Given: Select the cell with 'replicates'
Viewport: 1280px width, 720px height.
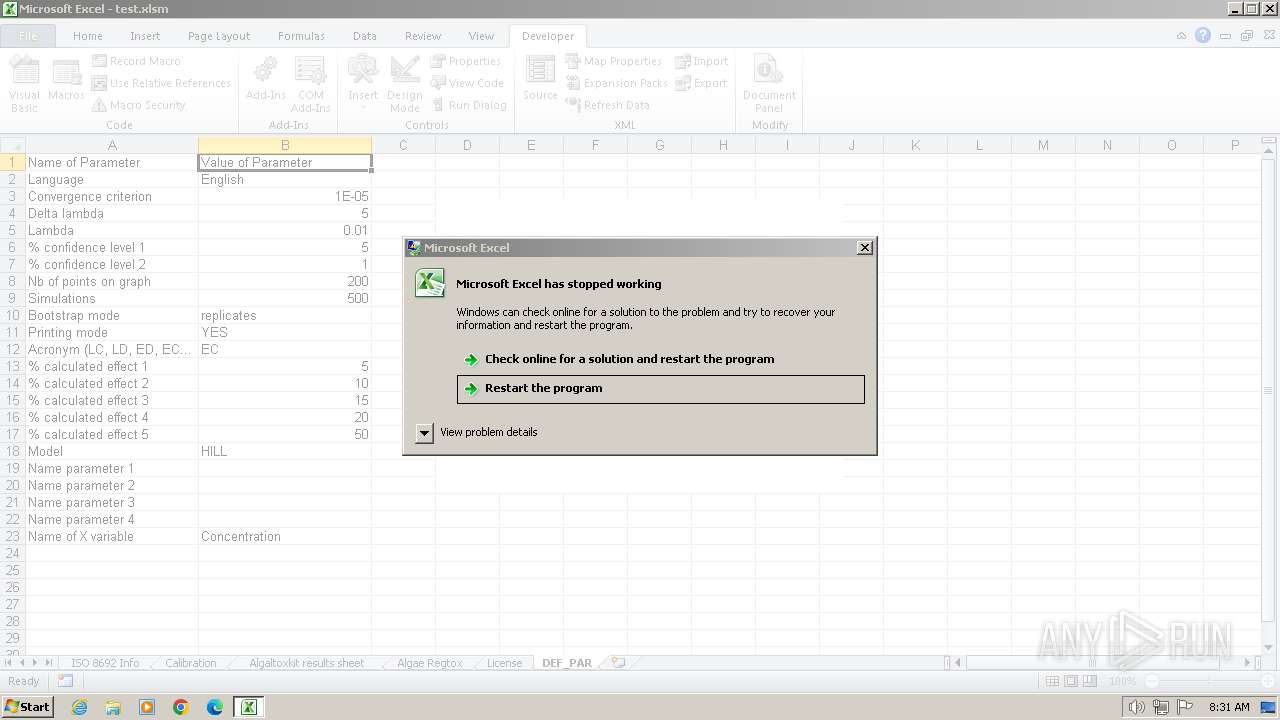Looking at the screenshot, I should (285, 315).
